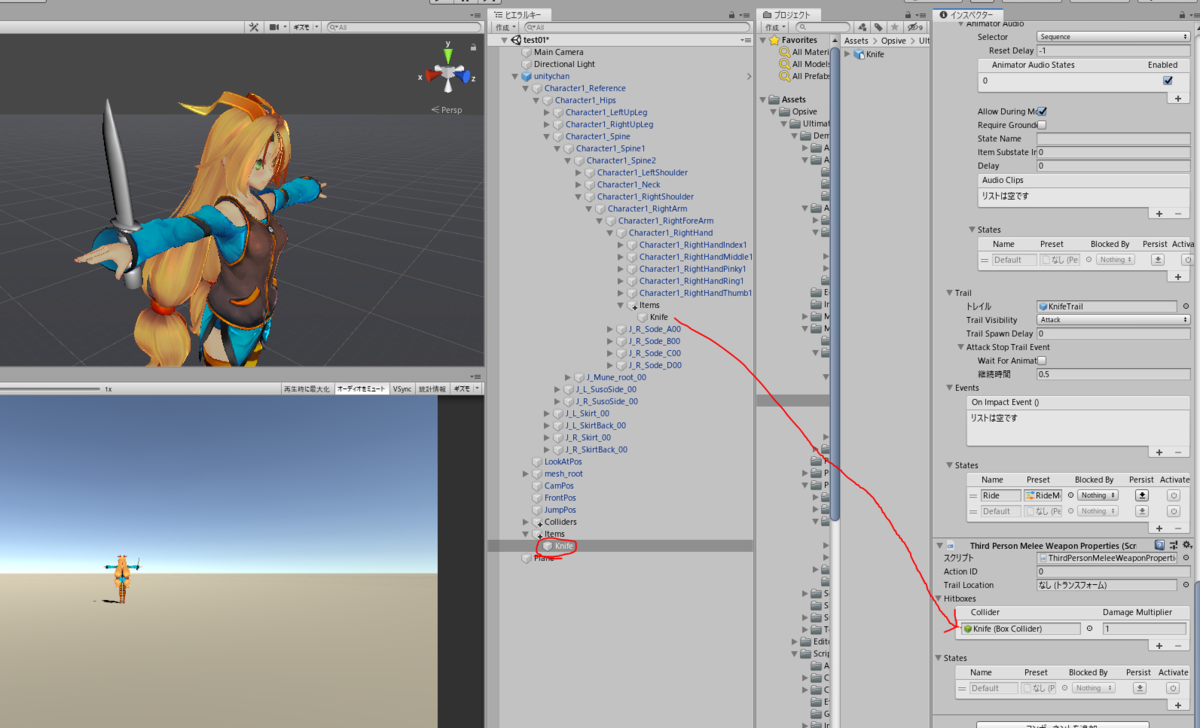Image resolution: width=1200 pixels, height=728 pixels.
Task: Click the Search by Label tag icon
Action: tap(878, 27)
